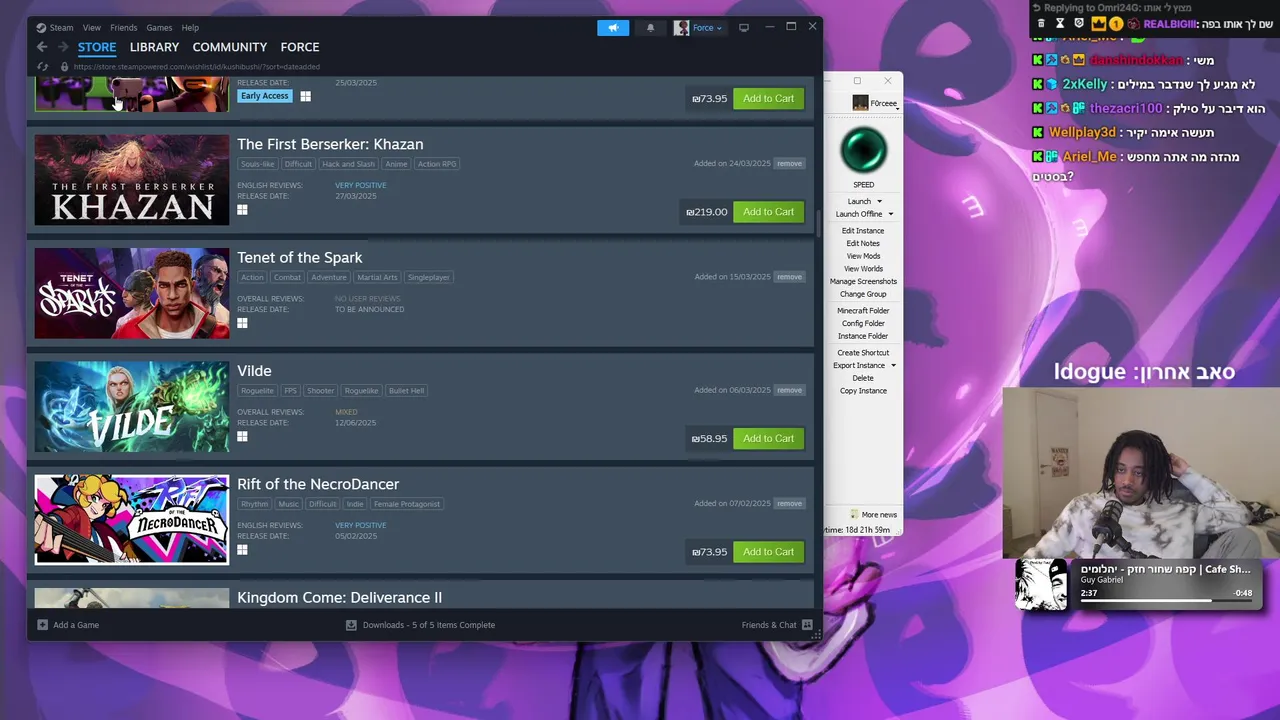The image size is (1280, 720).
Task: Open Kingdom Come: Deliverance II title
Action: tap(339, 597)
